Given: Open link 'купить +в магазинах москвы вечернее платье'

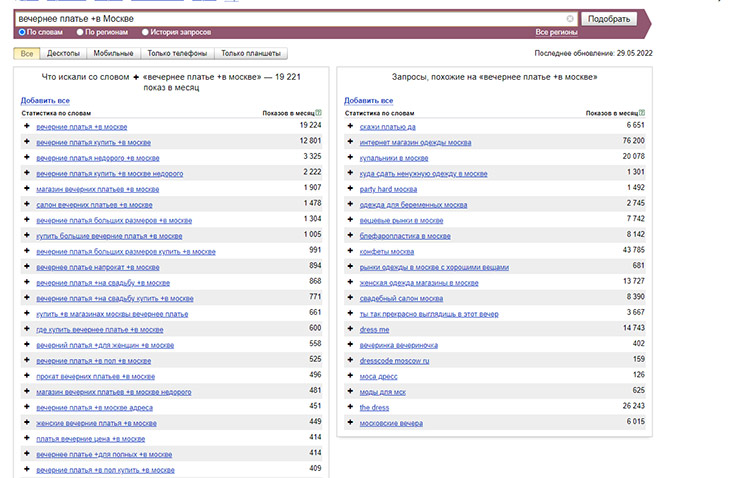Looking at the screenshot, I should point(112,314).
